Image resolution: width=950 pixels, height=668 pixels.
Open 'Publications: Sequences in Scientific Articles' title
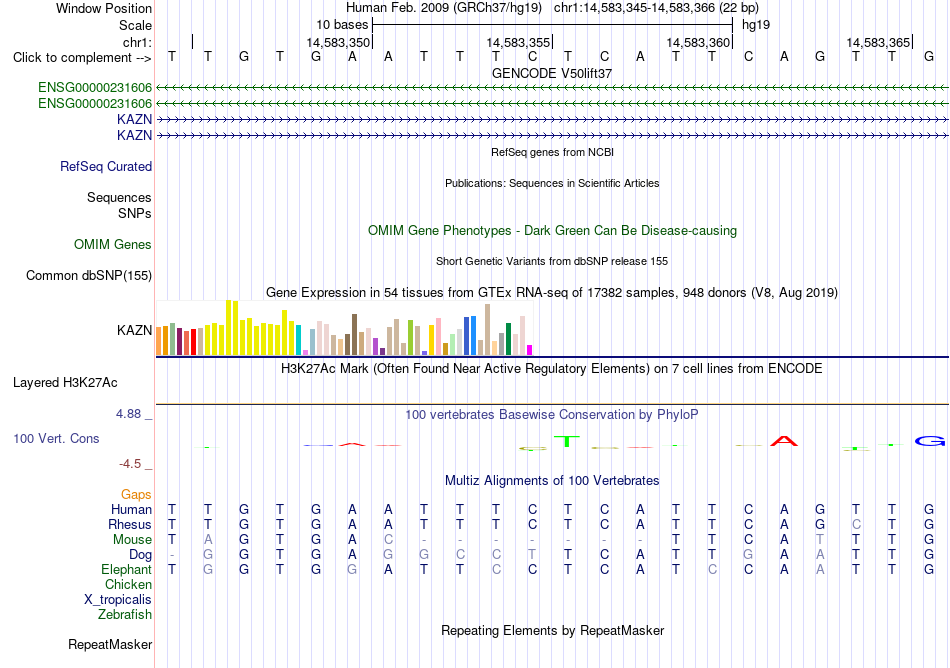[552, 184]
